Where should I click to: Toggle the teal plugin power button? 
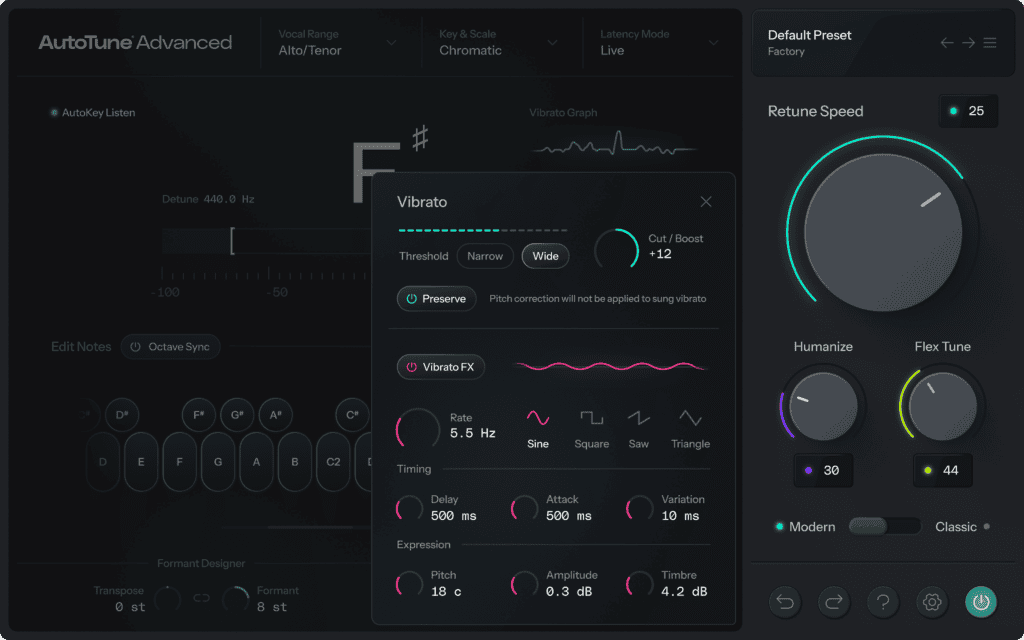point(981,601)
